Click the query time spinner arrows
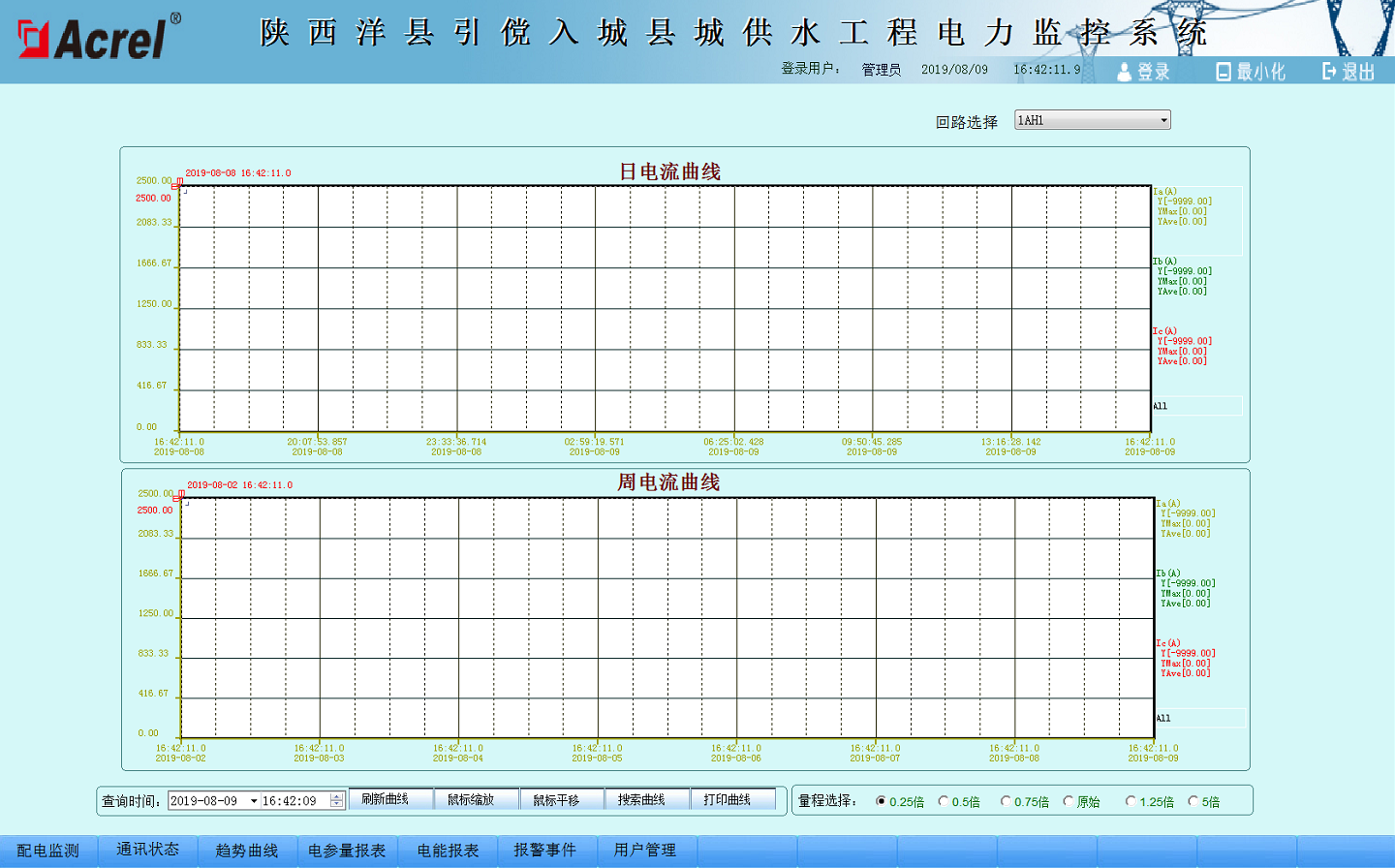Image resolution: width=1395 pixels, height=868 pixels. (x=336, y=801)
